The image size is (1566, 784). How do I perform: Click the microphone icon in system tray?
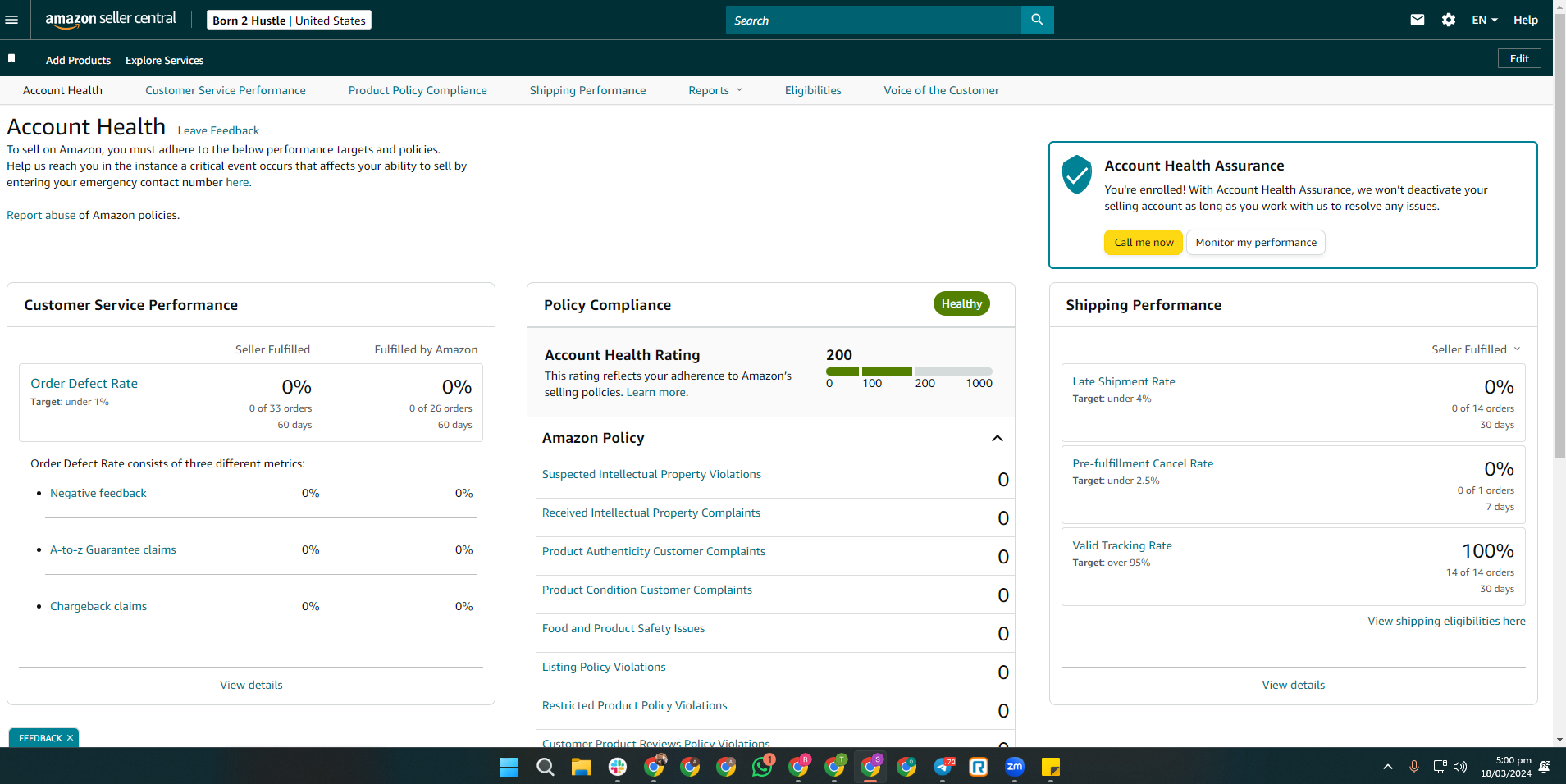point(1414,767)
